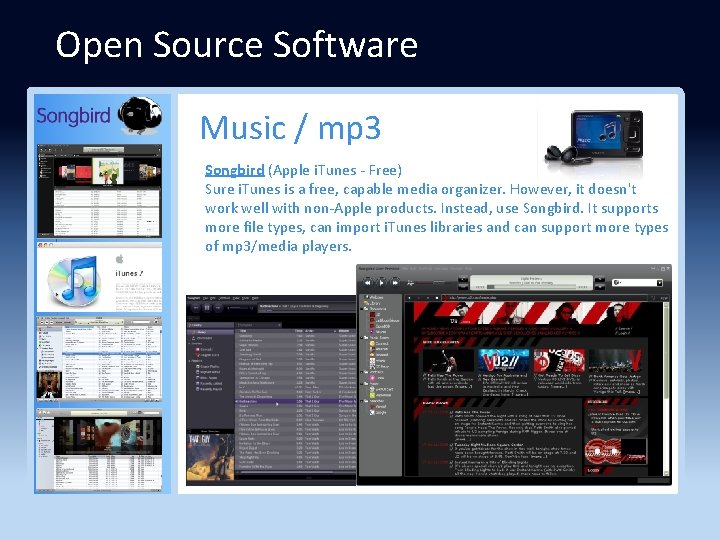Open the iTunes 7 logo thumbnail
This screenshot has height=540, width=720.
99,278
